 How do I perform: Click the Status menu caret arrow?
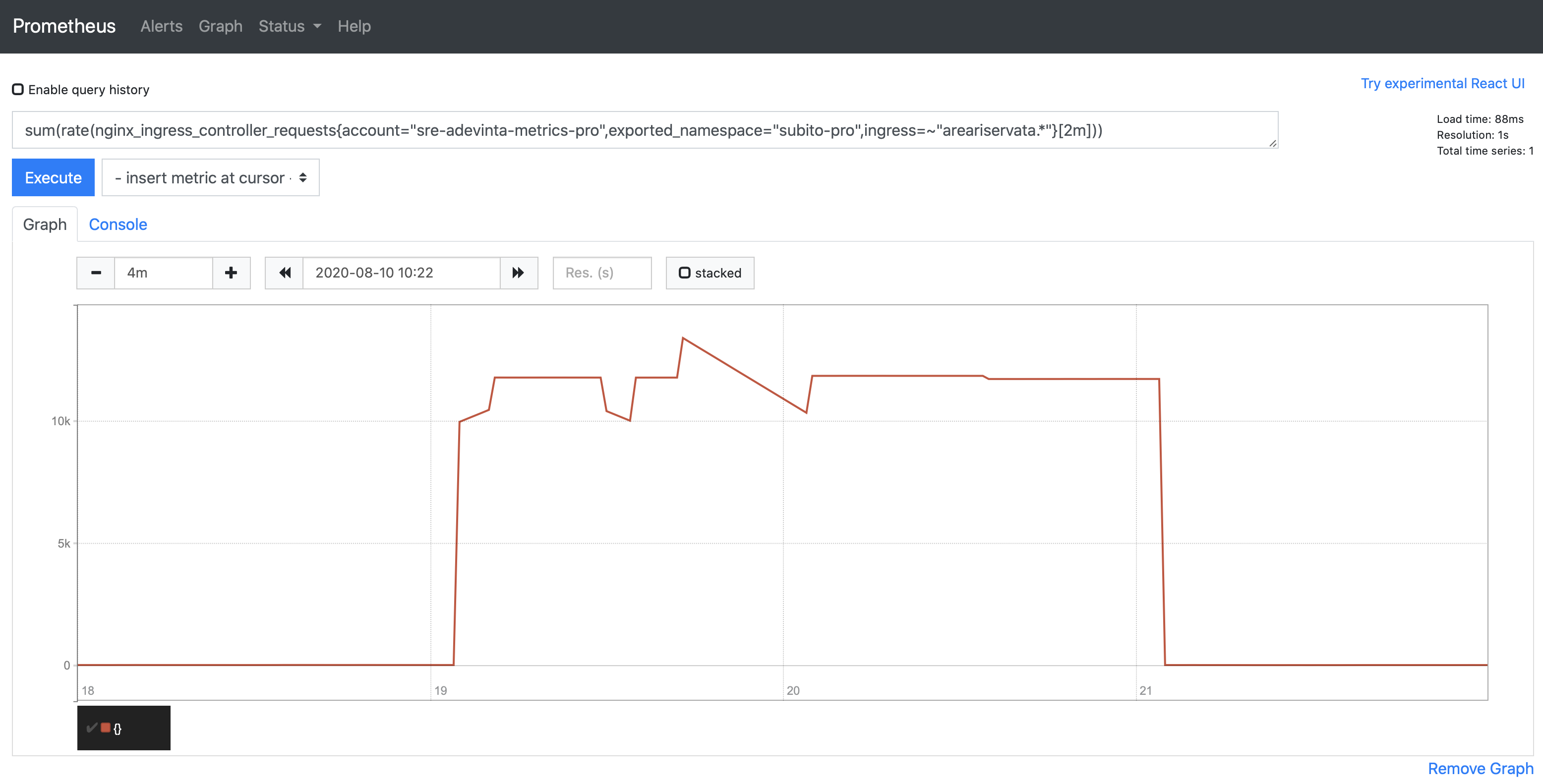pyautogui.click(x=317, y=26)
